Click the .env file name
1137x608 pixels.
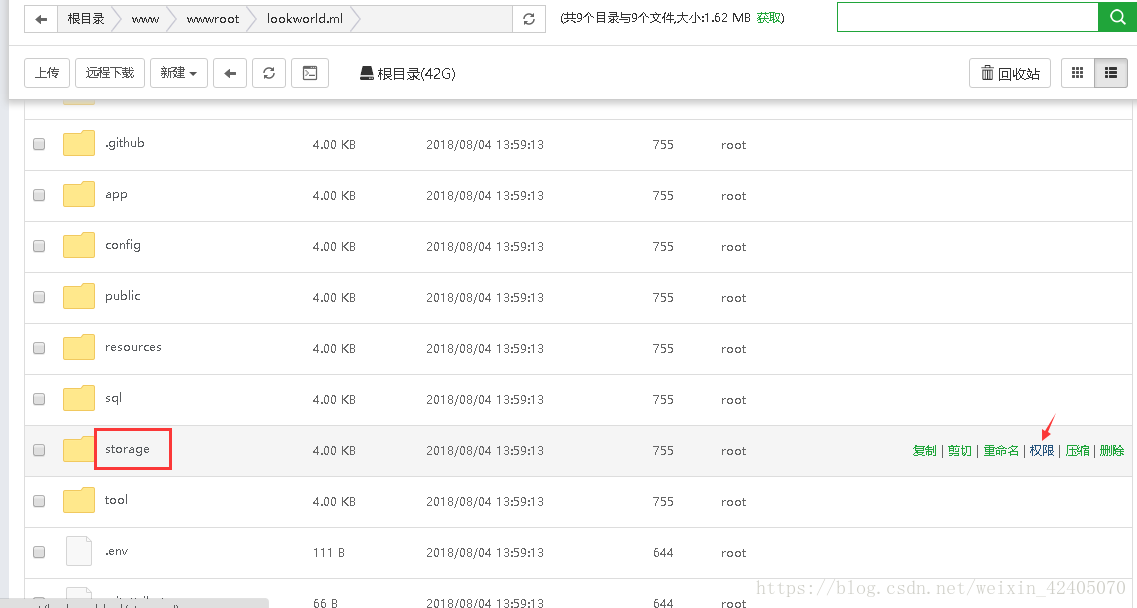pyautogui.click(x=117, y=551)
